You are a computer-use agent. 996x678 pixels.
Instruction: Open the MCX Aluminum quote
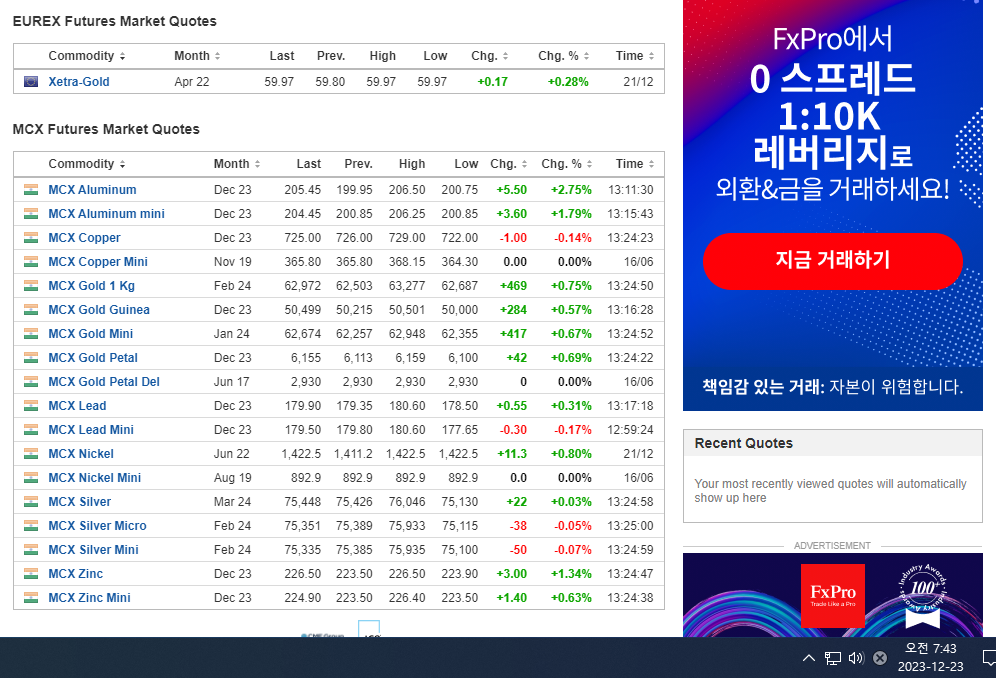[92, 189]
